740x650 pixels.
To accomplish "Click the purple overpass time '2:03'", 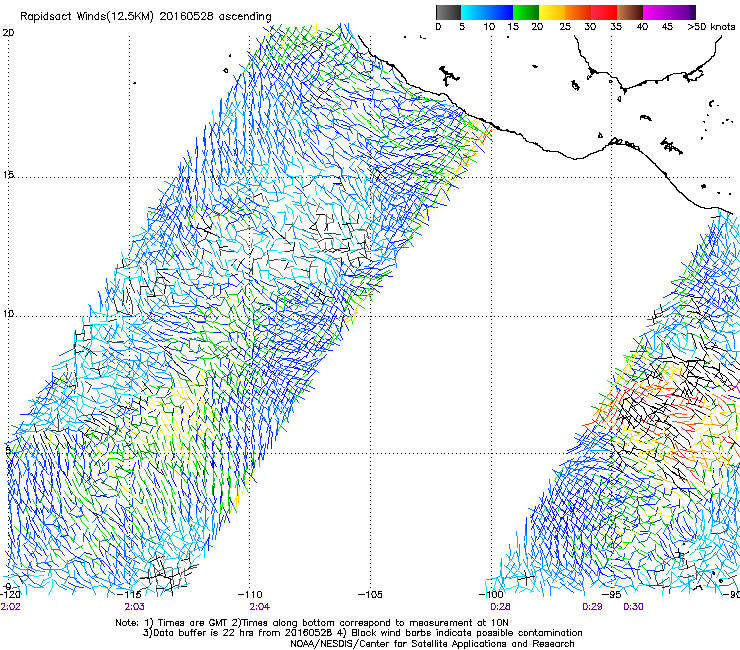I will (135, 607).
